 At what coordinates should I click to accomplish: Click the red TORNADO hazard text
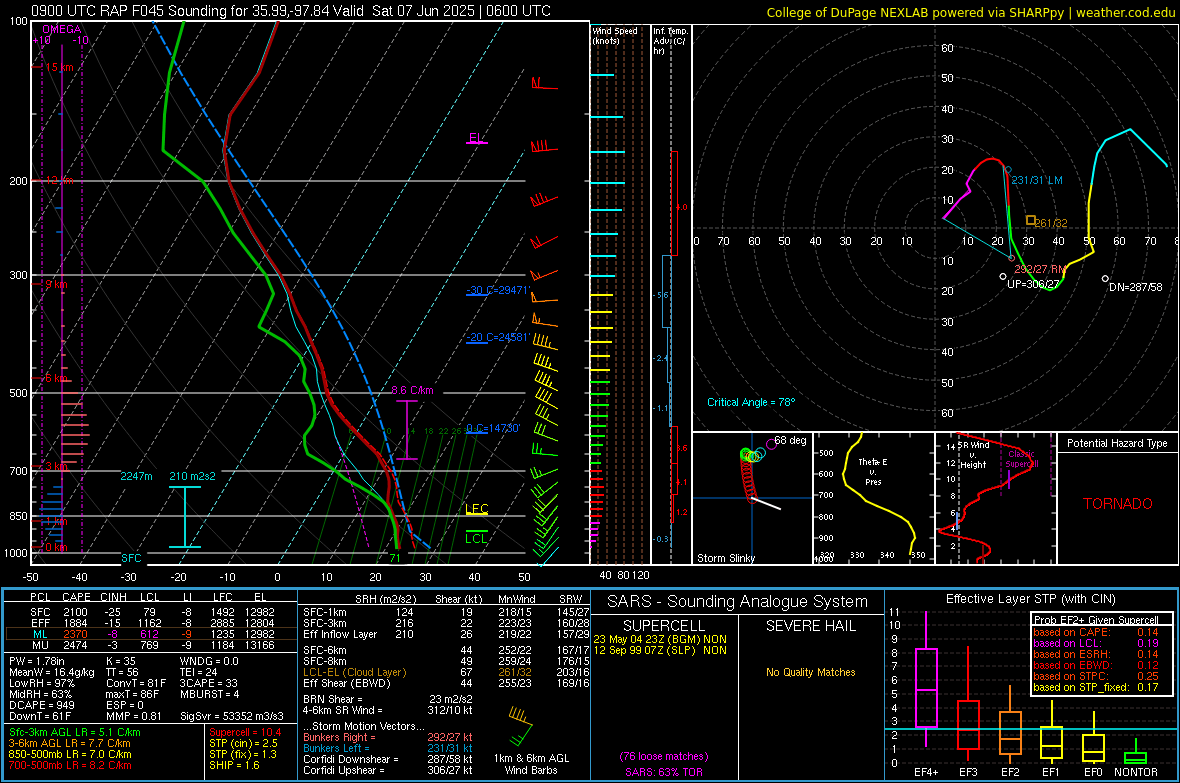[1118, 504]
